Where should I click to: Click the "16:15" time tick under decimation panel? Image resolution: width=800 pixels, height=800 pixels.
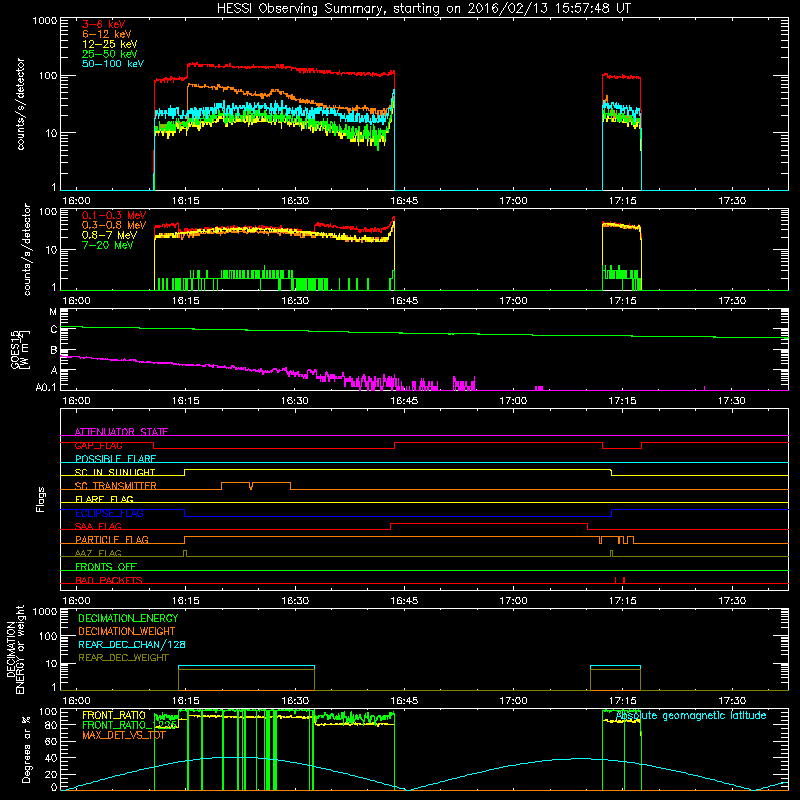coord(186,701)
